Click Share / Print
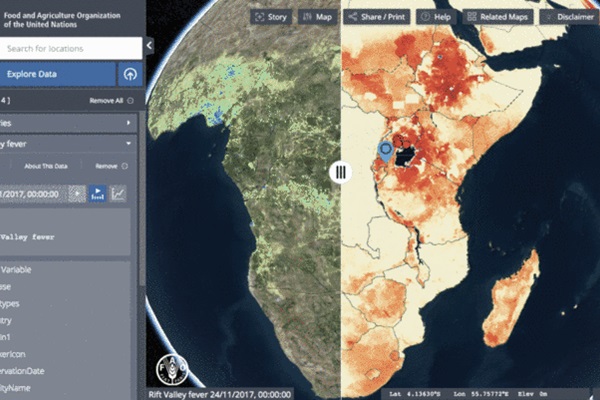This screenshot has height=400, width=600. point(377,17)
